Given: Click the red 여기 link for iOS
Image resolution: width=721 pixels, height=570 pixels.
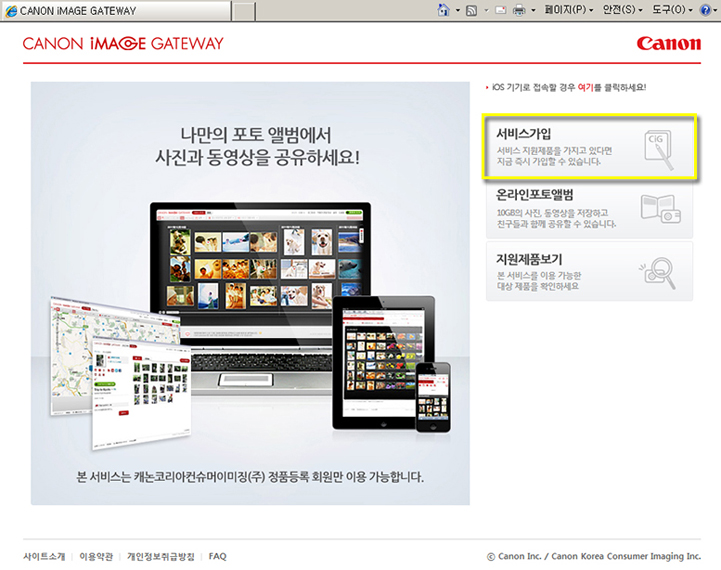Looking at the screenshot, I should coord(585,87).
